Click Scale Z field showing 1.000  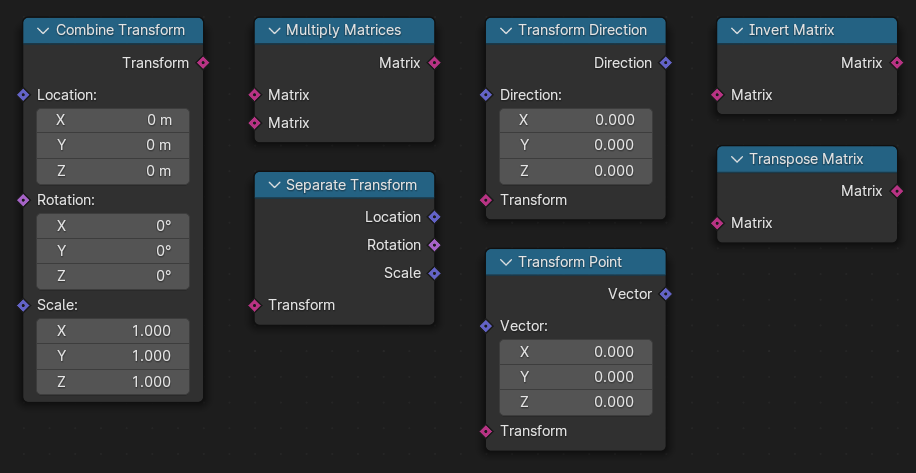(113, 382)
